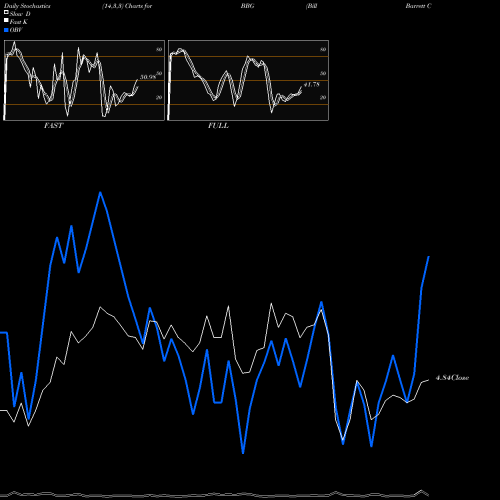Select the 'OBV' legend label
The width and height of the screenshot is (500, 500).
coord(16,30)
